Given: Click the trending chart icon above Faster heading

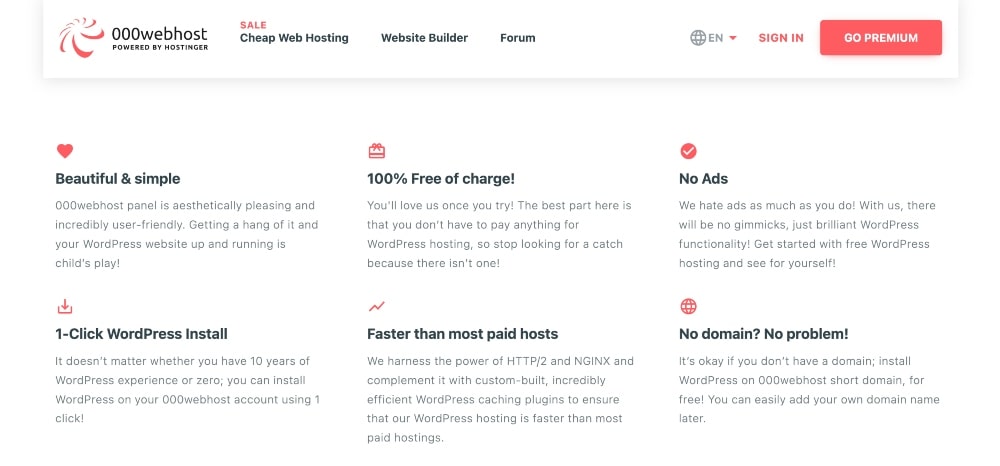Looking at the screenshot, I should tap(377, 306).
